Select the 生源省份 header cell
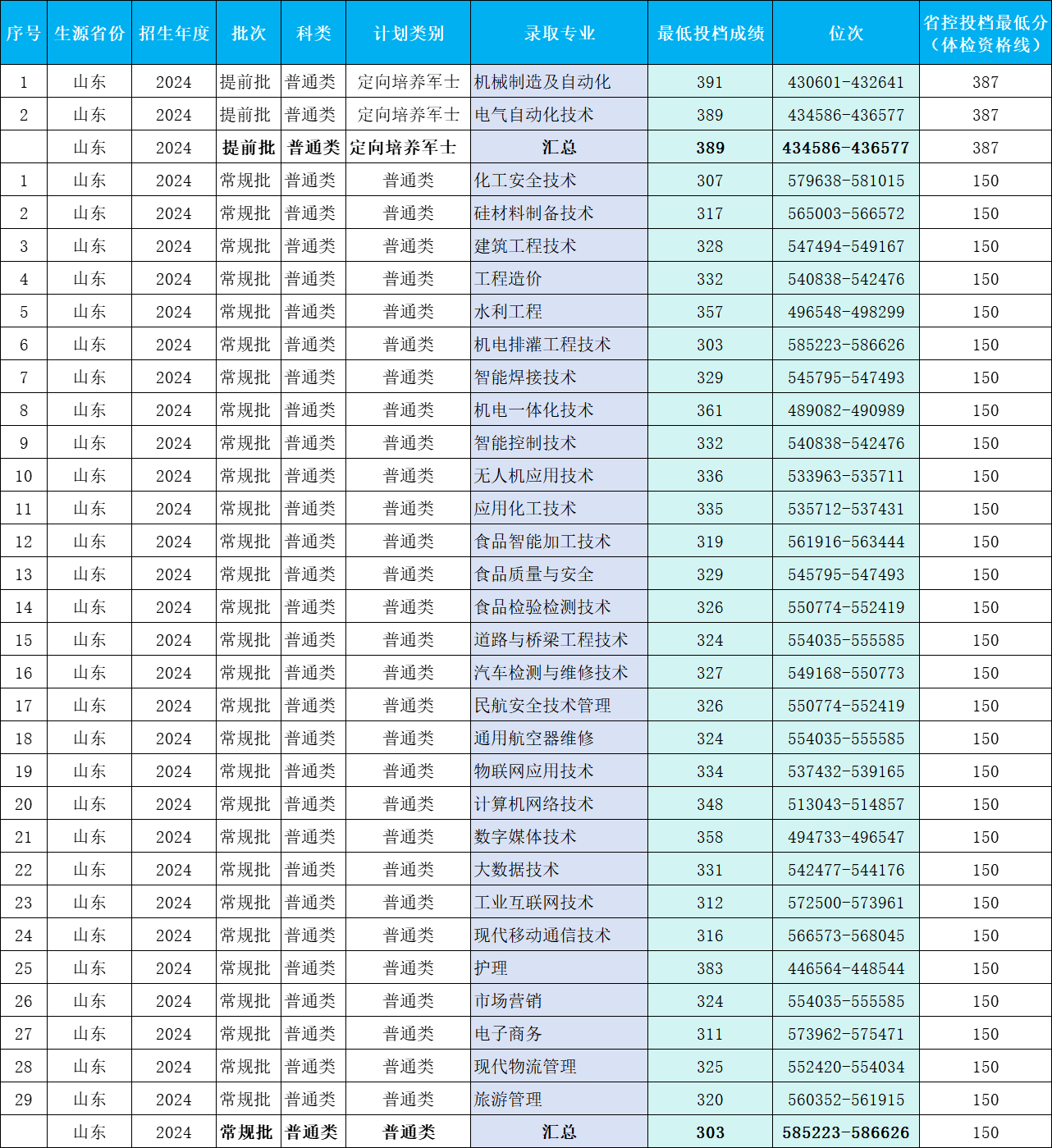This screenshot has width=1052, height=1148. click(89, 33)
